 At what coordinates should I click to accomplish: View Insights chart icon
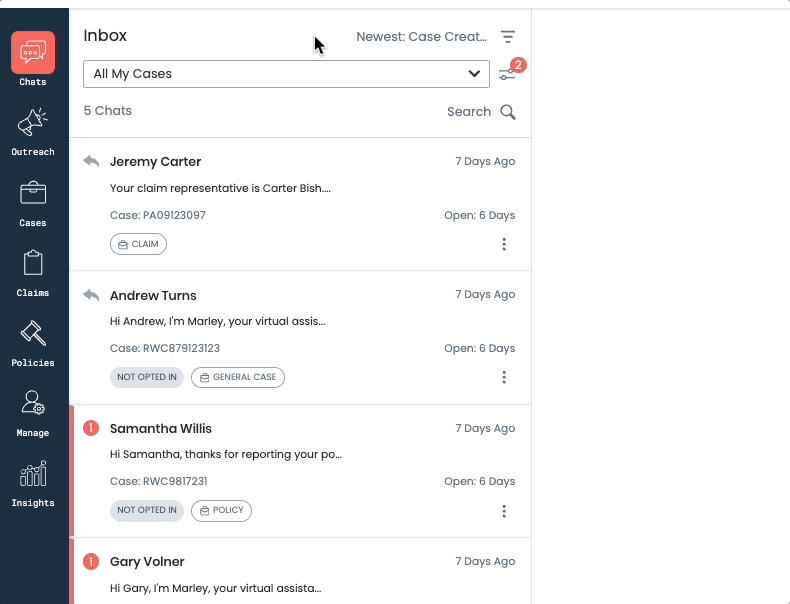pyautogui.click(x=33, y=475)
